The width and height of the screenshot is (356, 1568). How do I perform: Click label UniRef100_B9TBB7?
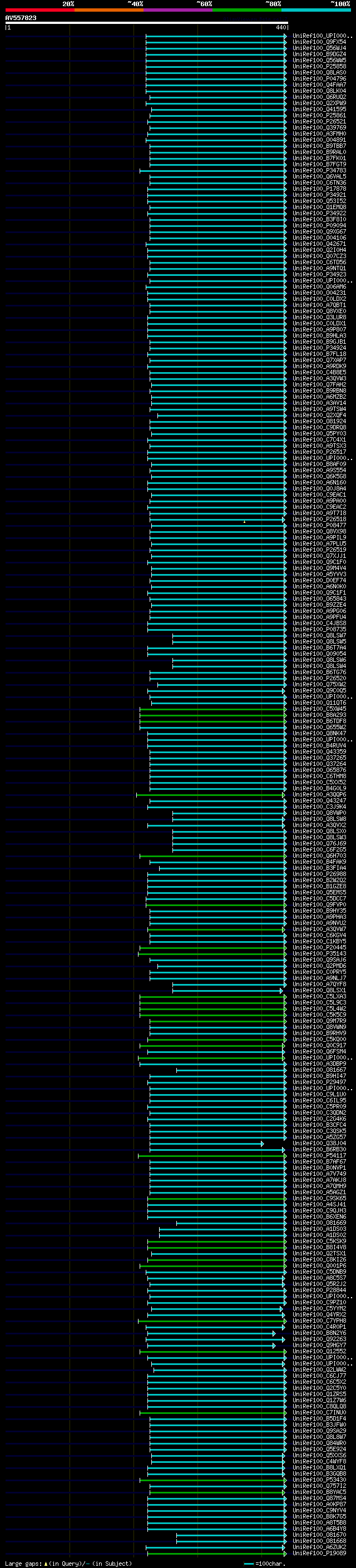pos(319,146)
